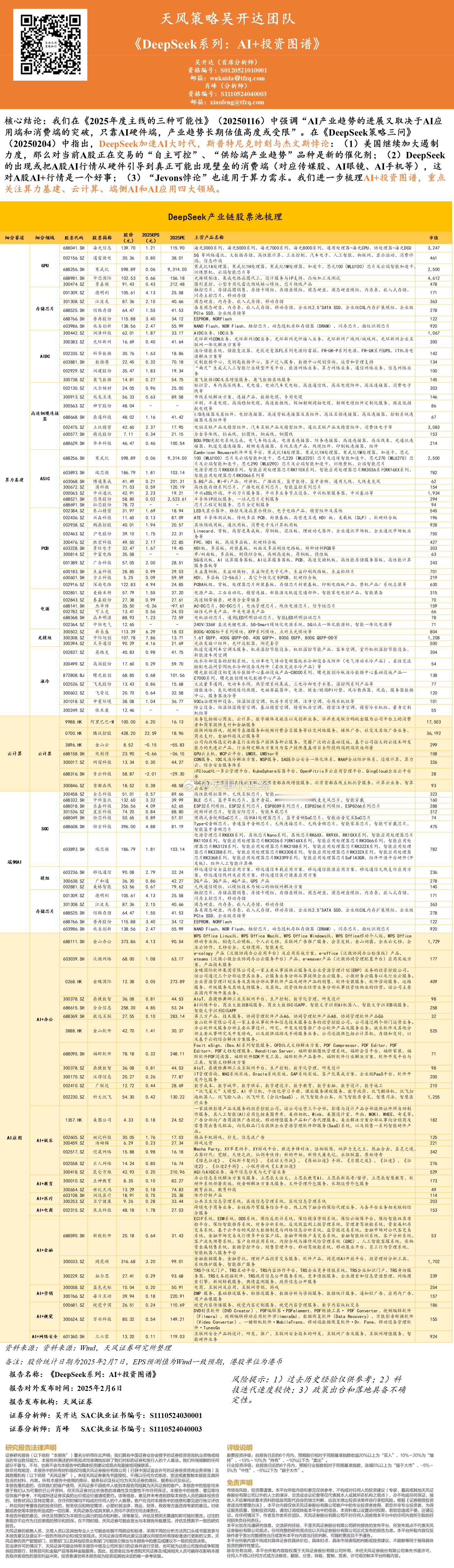Click the AI+网络安全 sub-segment label

coord(45,1337)
